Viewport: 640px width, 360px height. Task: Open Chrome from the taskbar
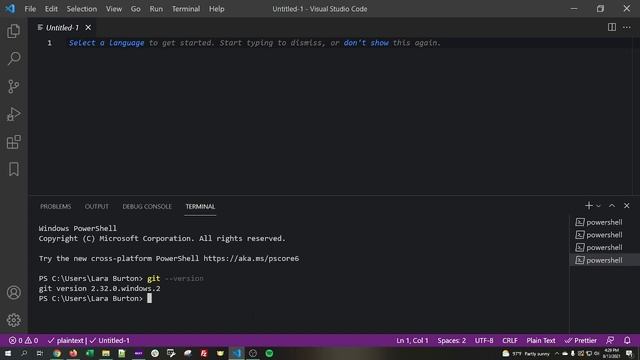(x=57, y=353)
